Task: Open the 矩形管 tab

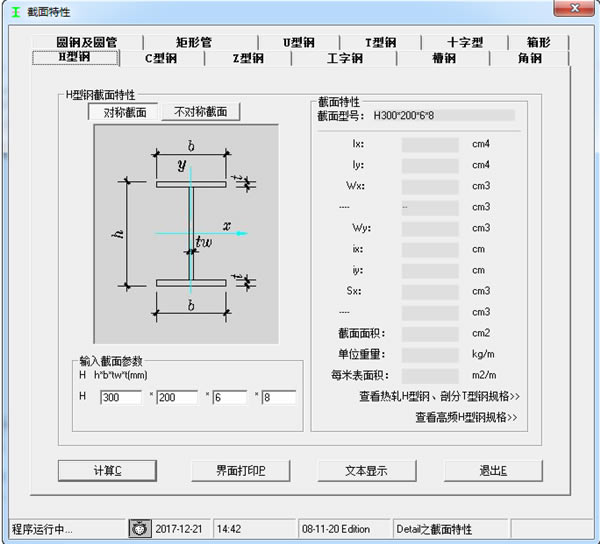Action: click(193, 43)
